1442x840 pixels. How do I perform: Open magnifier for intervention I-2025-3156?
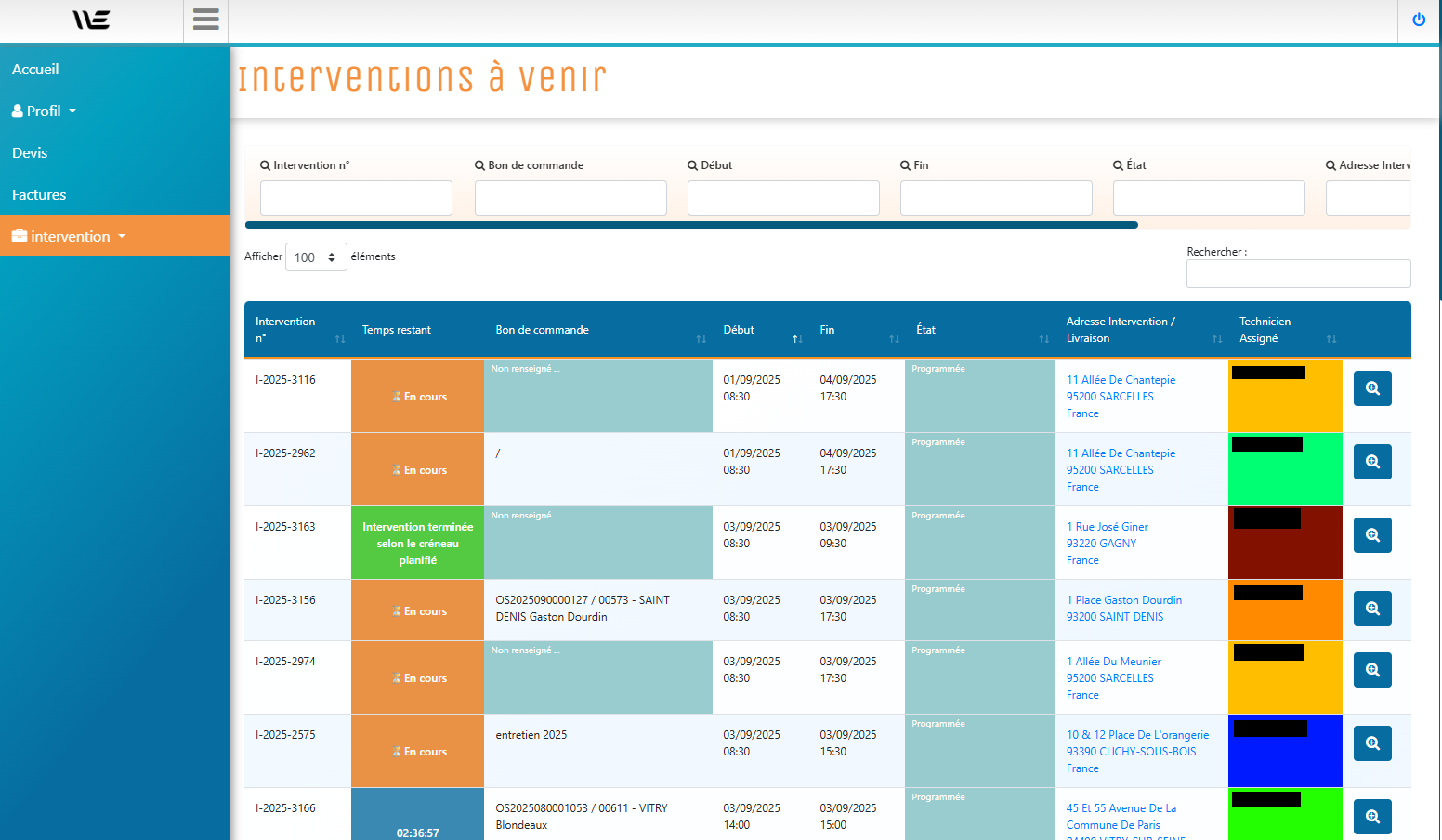(x=1371, y=609)
